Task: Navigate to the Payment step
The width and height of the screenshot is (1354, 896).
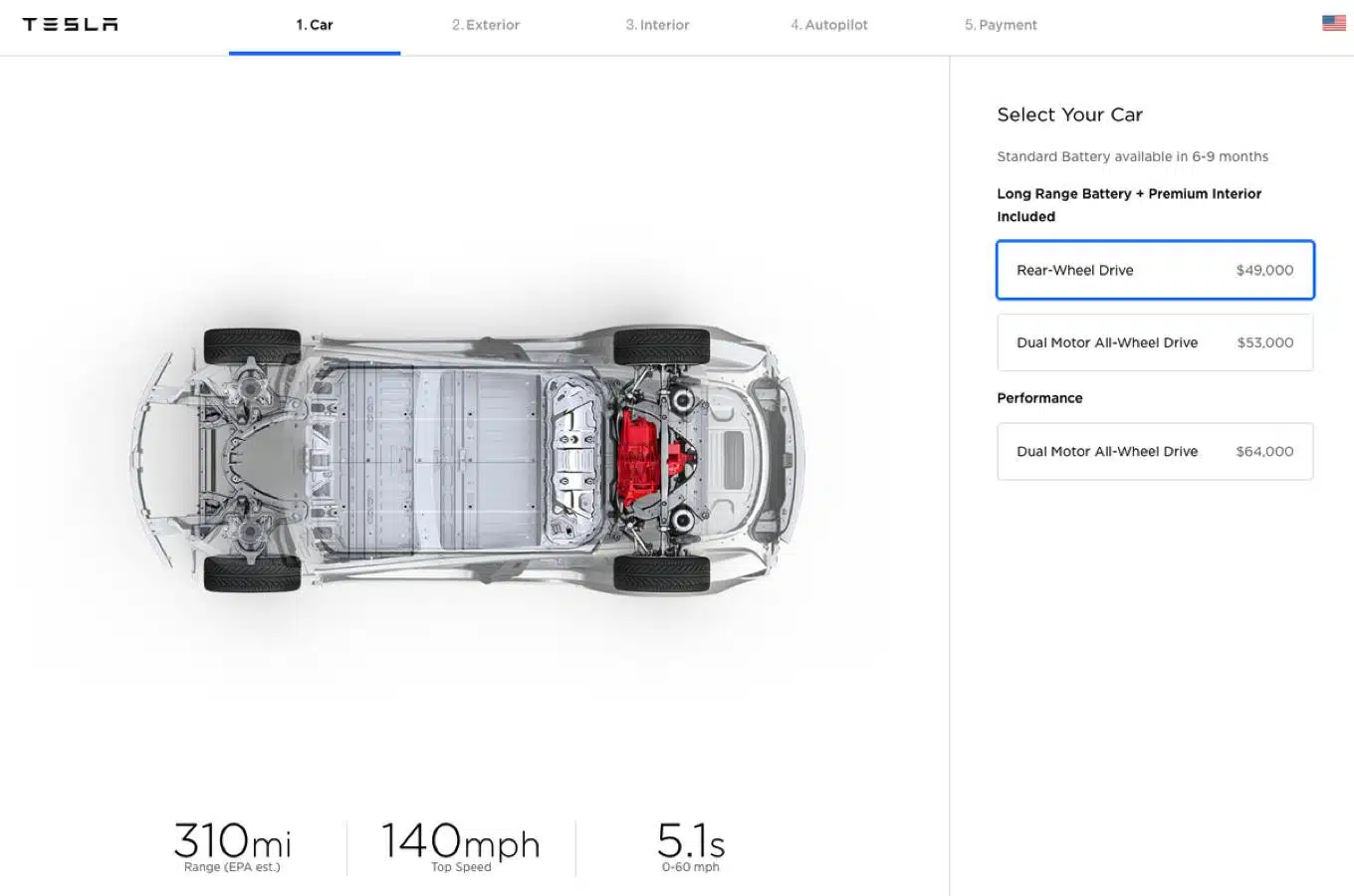Action: click(1000, 25)
